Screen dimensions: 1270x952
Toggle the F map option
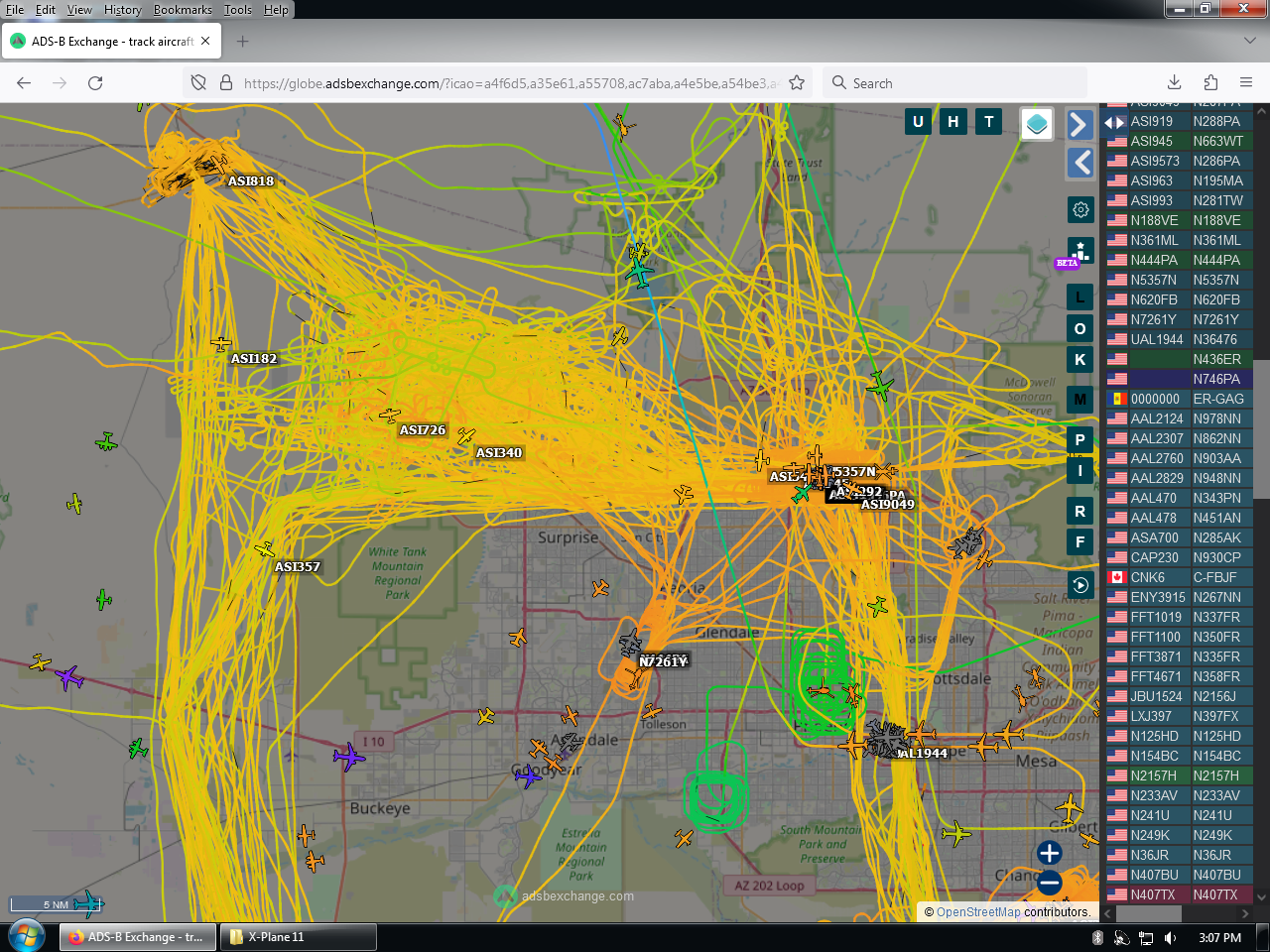pyautogui.click(x=1080, y=542)
